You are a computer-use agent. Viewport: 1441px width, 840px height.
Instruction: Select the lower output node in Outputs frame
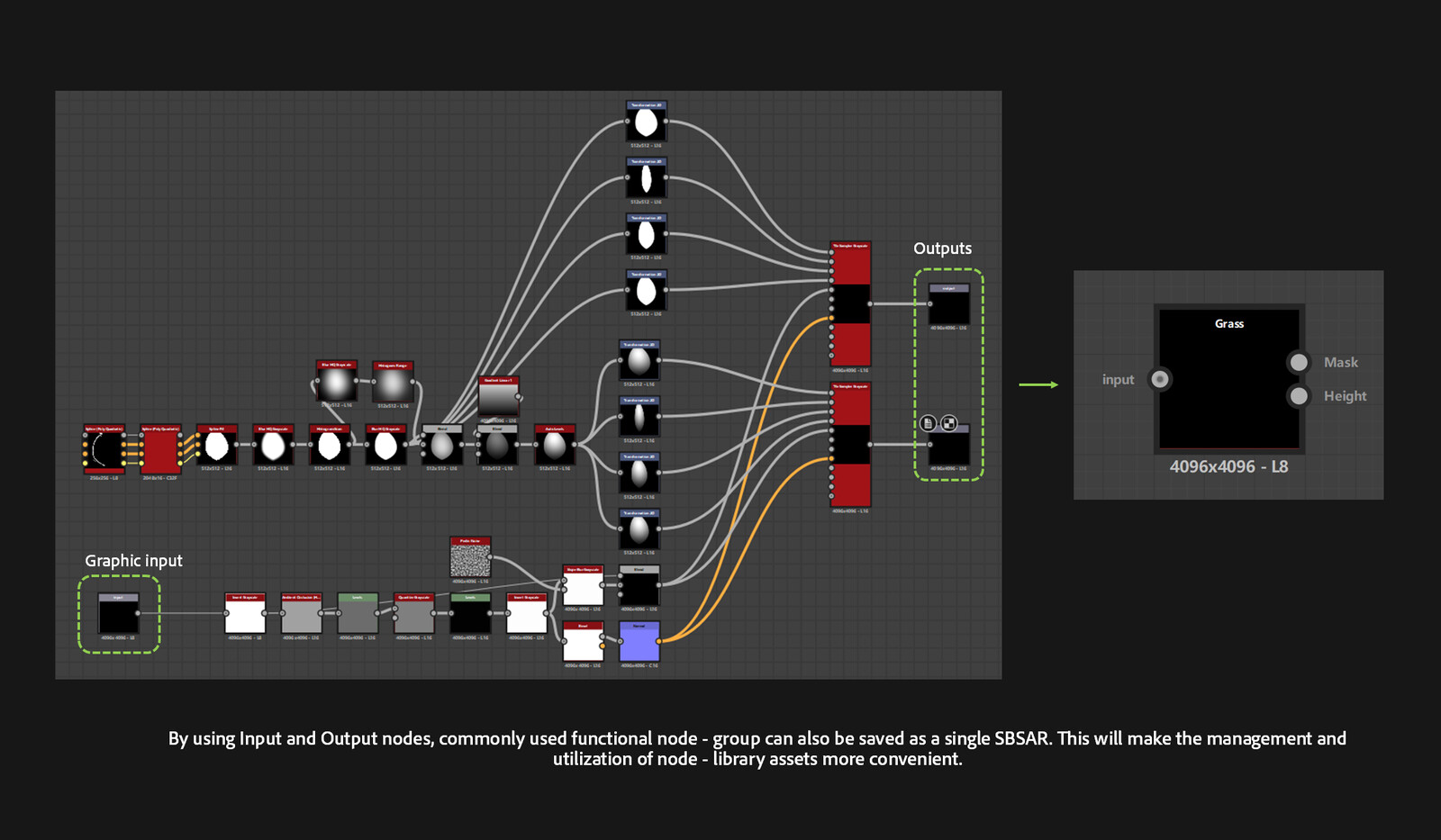(949, 445)
